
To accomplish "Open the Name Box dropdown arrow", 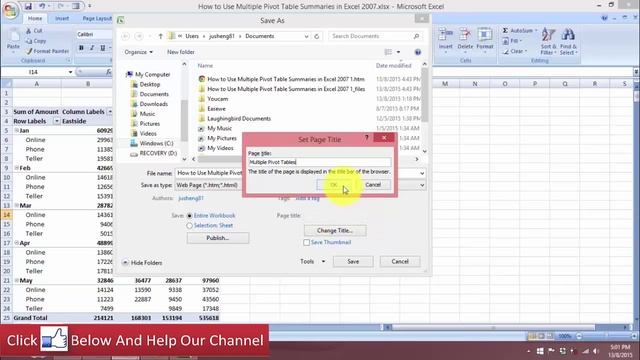I will pos(70,72).
